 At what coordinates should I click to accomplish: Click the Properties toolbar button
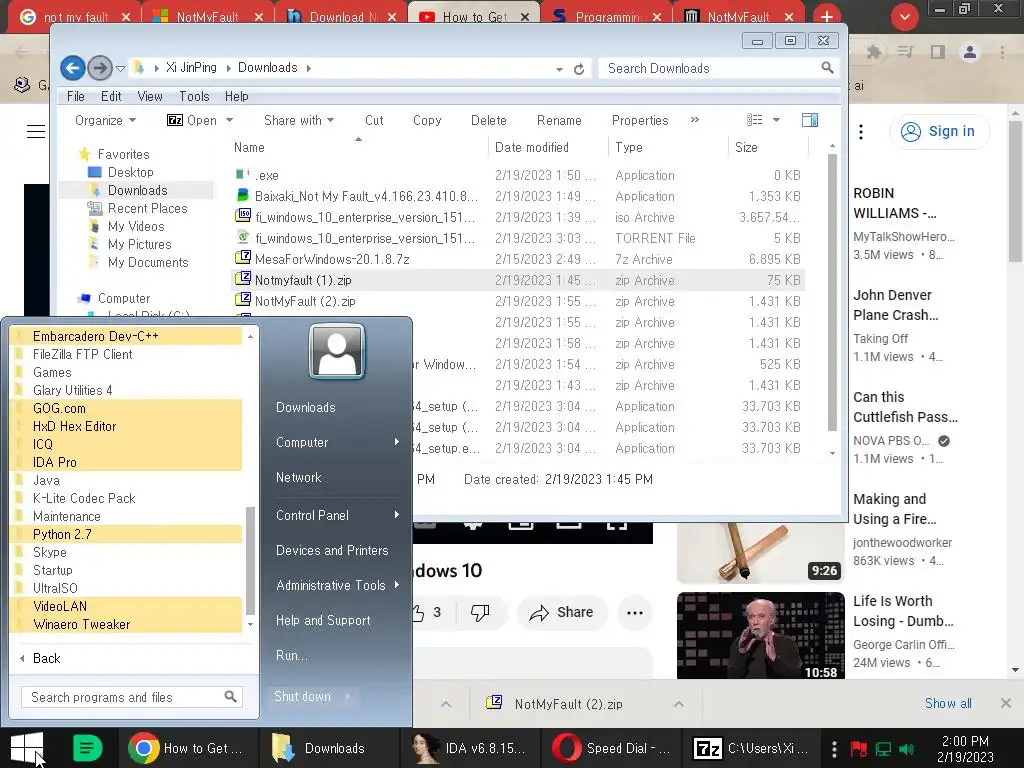(640, 120)
